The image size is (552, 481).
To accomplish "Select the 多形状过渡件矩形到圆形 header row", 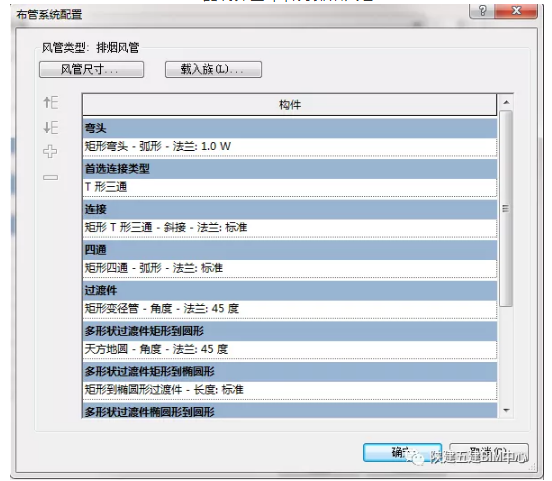I will point(290,331).
